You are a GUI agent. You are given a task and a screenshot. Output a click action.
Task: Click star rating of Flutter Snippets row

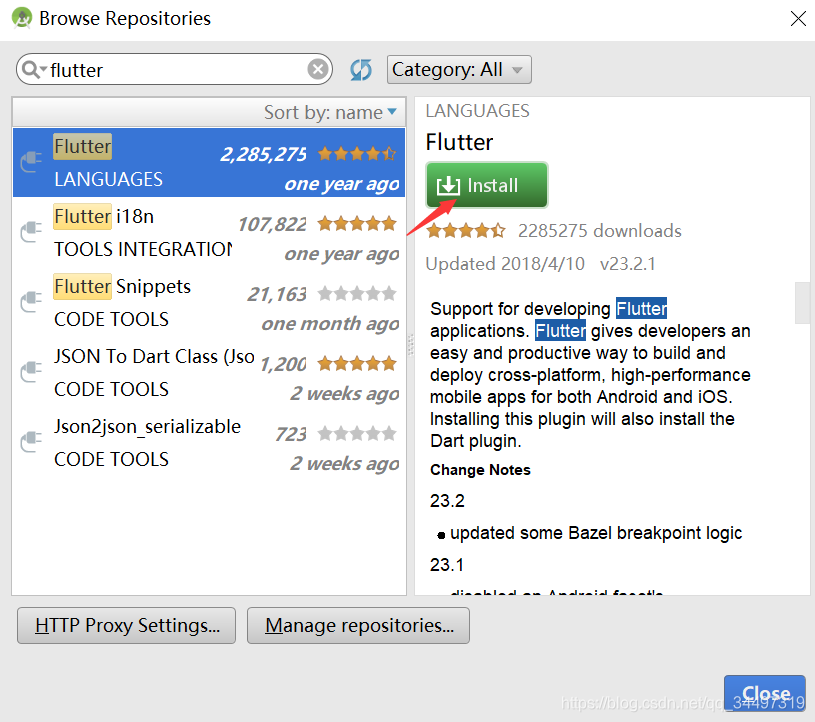(x=357, y=294)
